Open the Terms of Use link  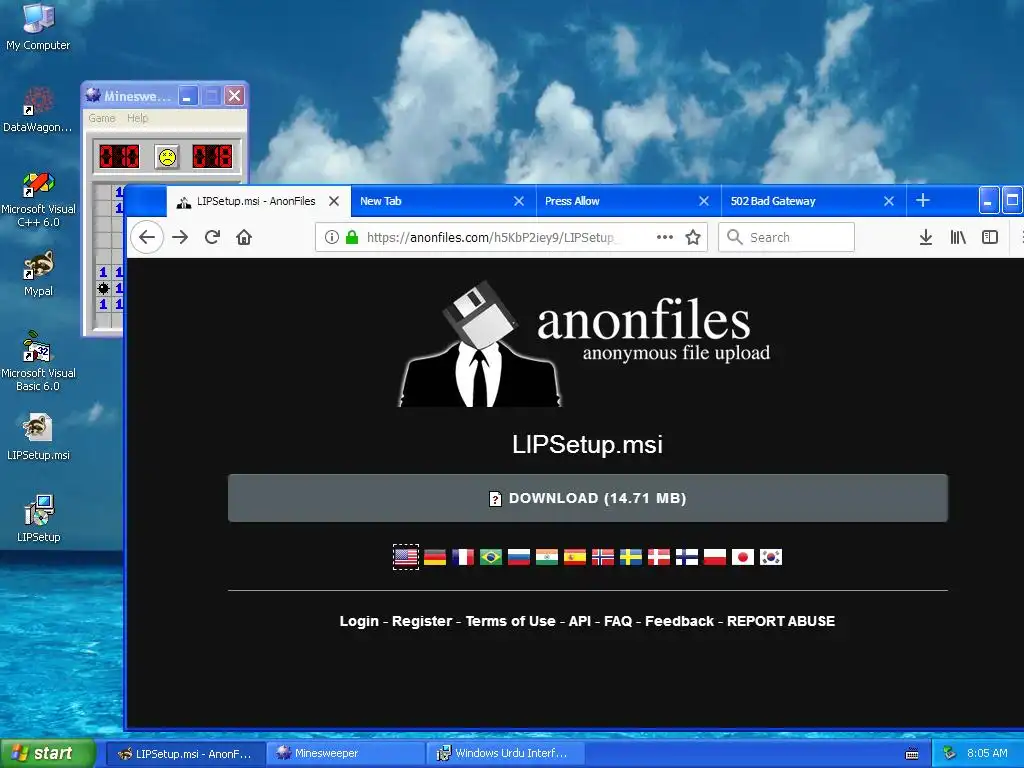click(x=511, y=621)
